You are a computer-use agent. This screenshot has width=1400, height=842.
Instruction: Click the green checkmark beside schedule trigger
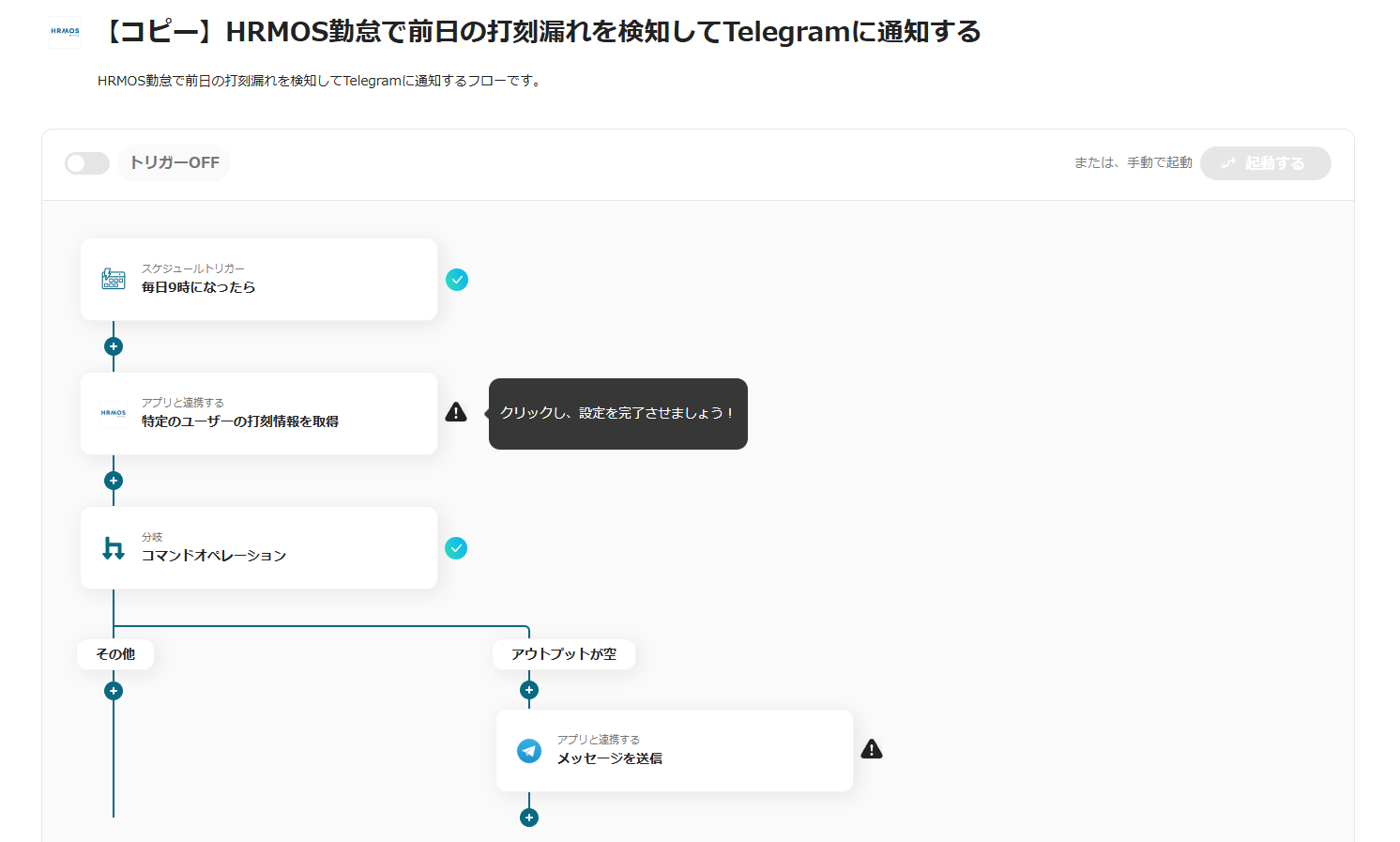click(457, 280)
